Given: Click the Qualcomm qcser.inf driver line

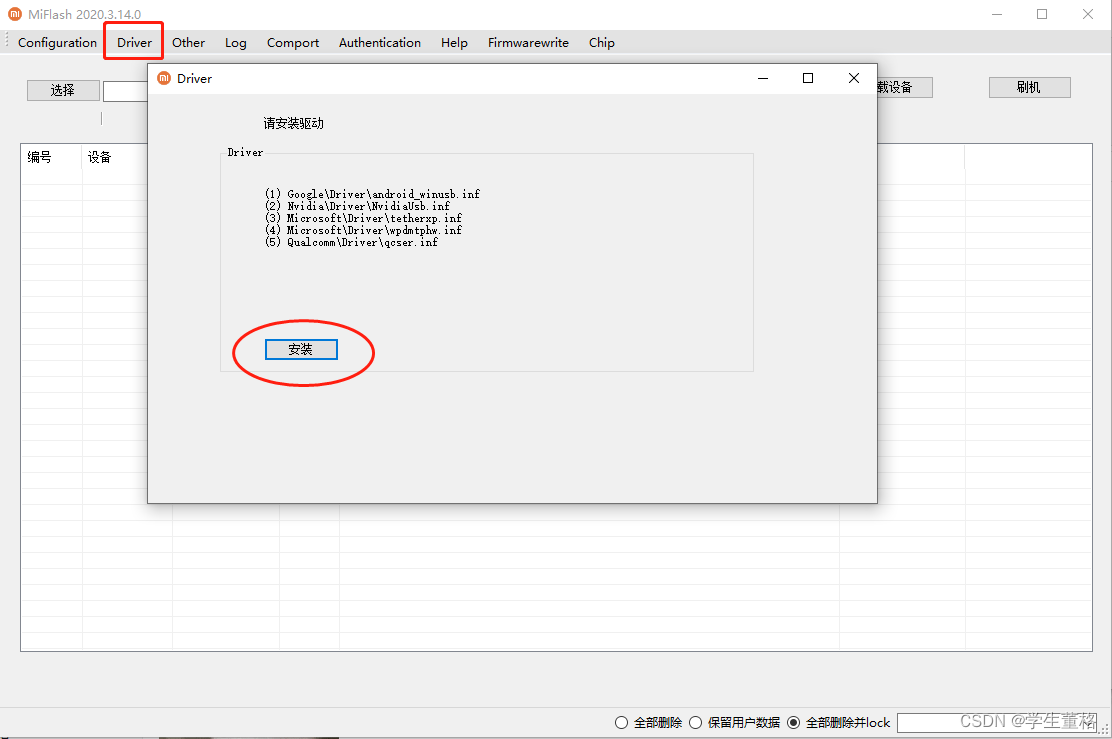Looking at the screenshot, I should tap(351, 242).
